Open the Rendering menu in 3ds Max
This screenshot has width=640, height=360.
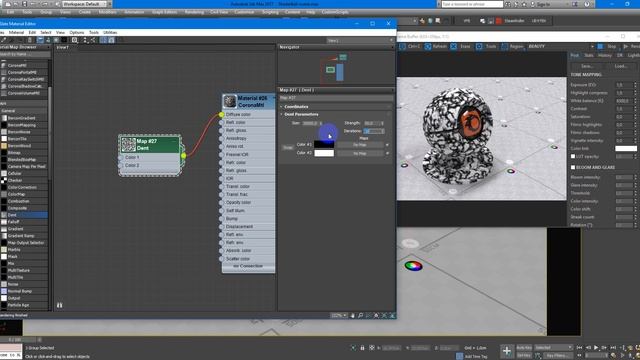coord(194,12)
